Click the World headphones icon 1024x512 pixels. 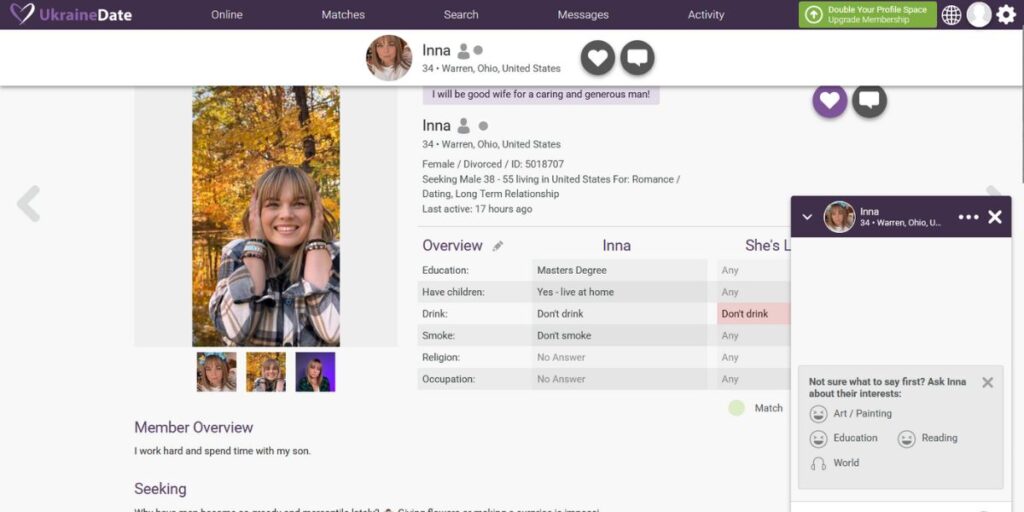coord(818,464)
